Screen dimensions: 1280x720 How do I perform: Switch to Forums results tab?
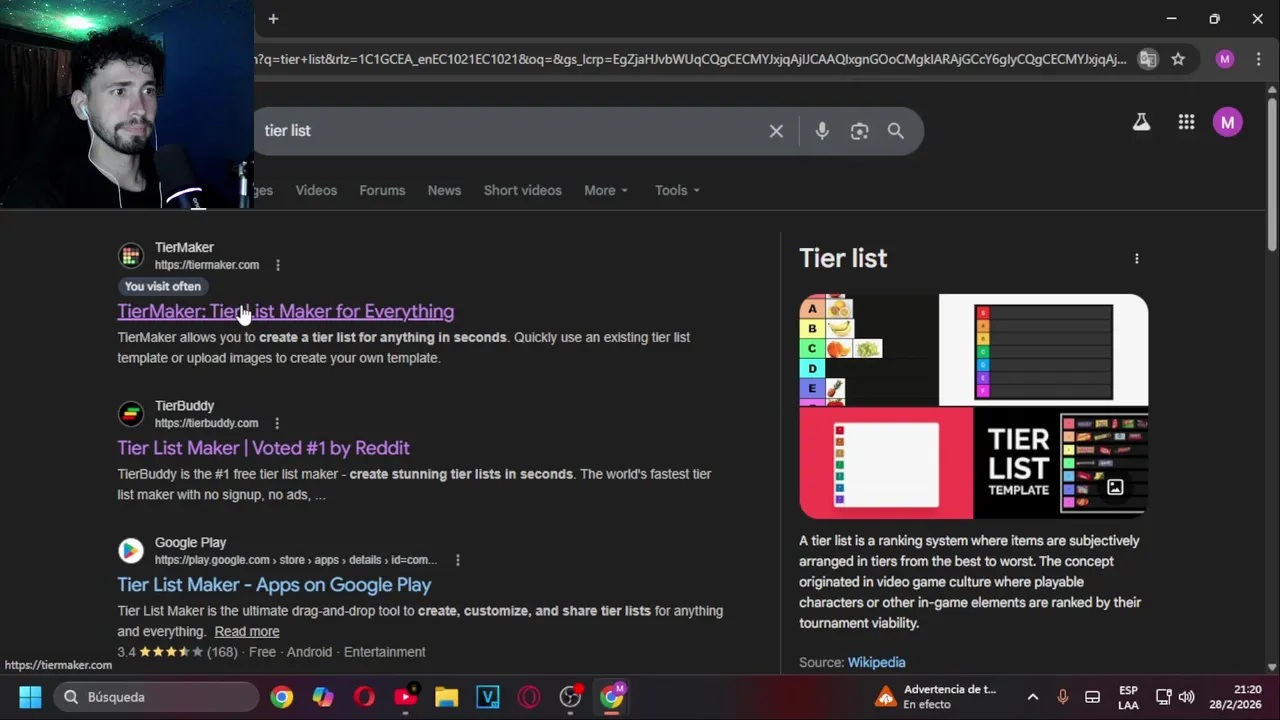coord(382,190)
